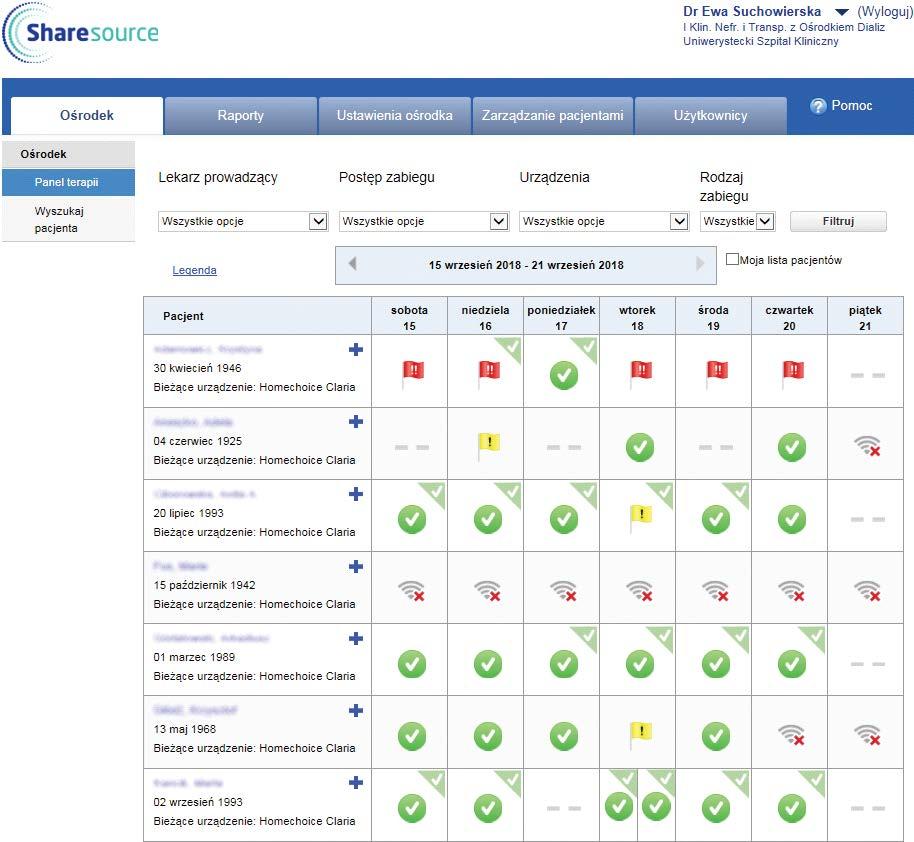The height and width of the screenshot is (842, 914).
Task: Open the Legenda link
Action: [194, 270]
